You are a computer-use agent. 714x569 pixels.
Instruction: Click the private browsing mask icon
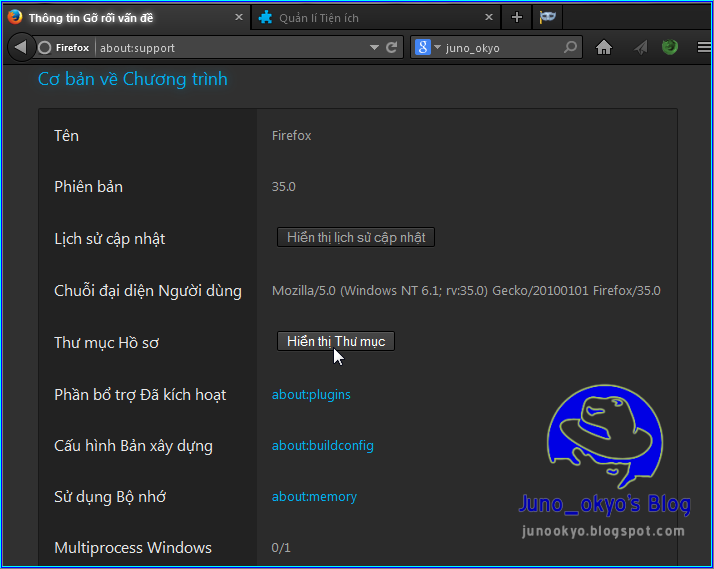(x=547, y=17)
